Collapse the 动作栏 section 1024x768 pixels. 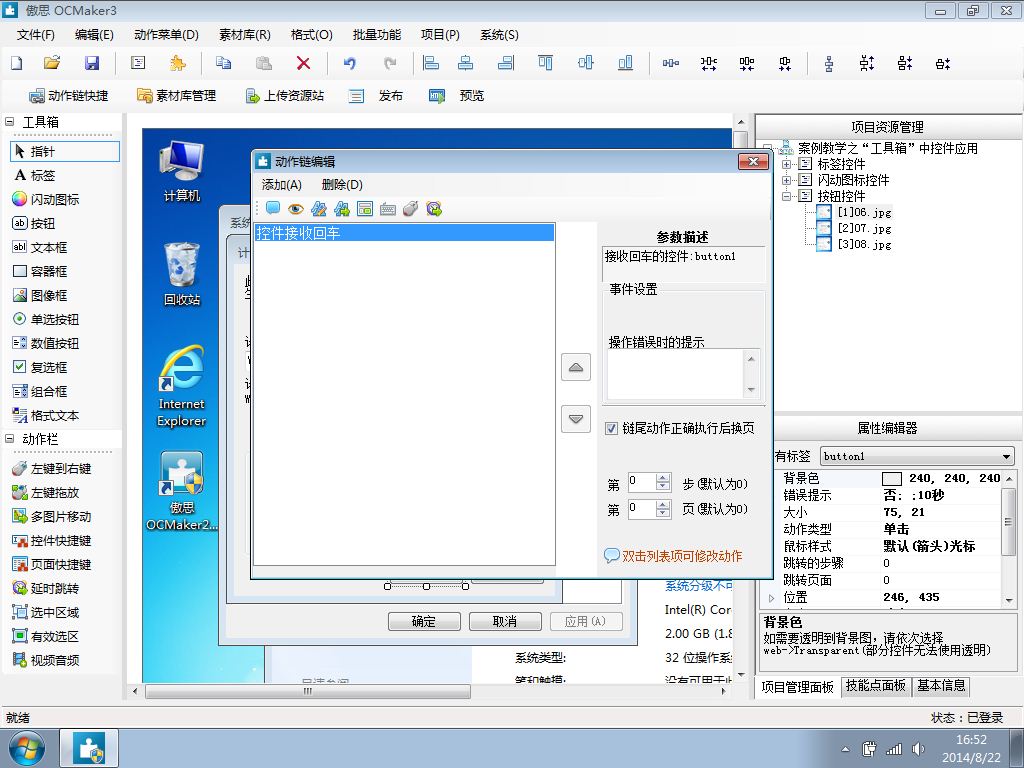(10, 439)
